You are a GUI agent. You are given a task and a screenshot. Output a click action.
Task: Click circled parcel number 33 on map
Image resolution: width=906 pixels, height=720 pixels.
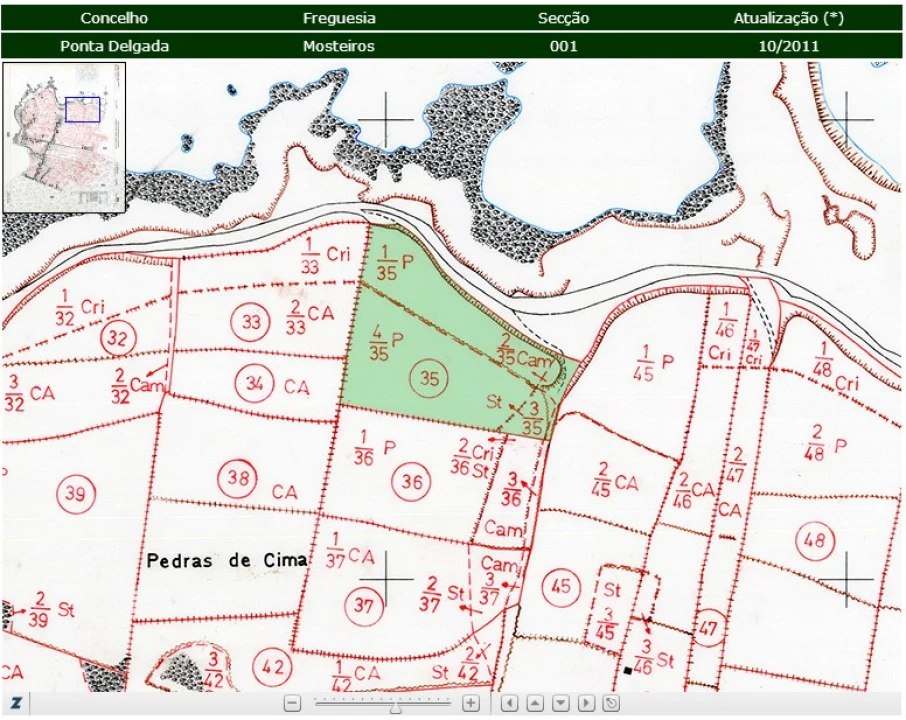tap(250, 322)
